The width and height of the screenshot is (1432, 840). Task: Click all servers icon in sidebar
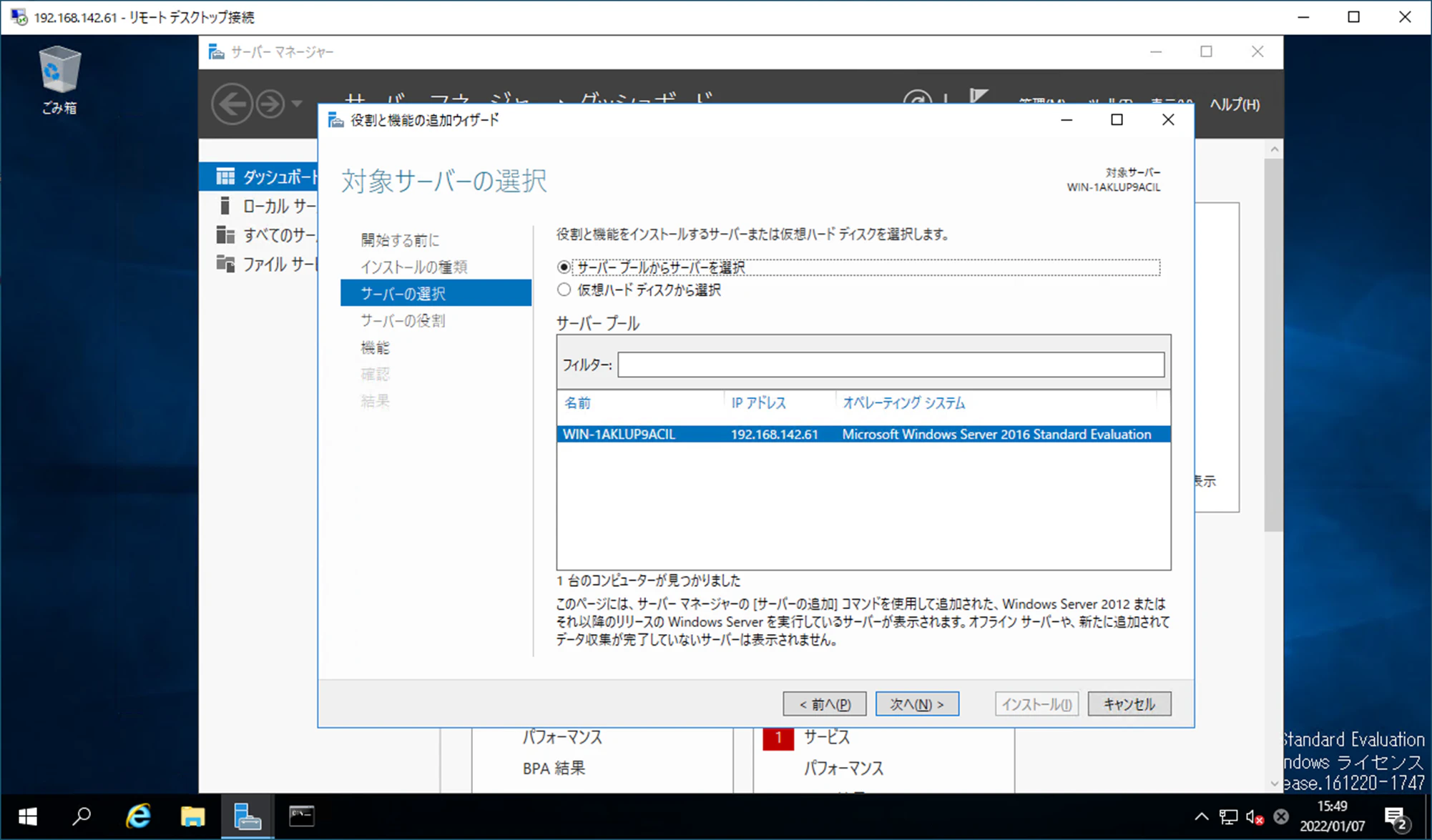225,234
